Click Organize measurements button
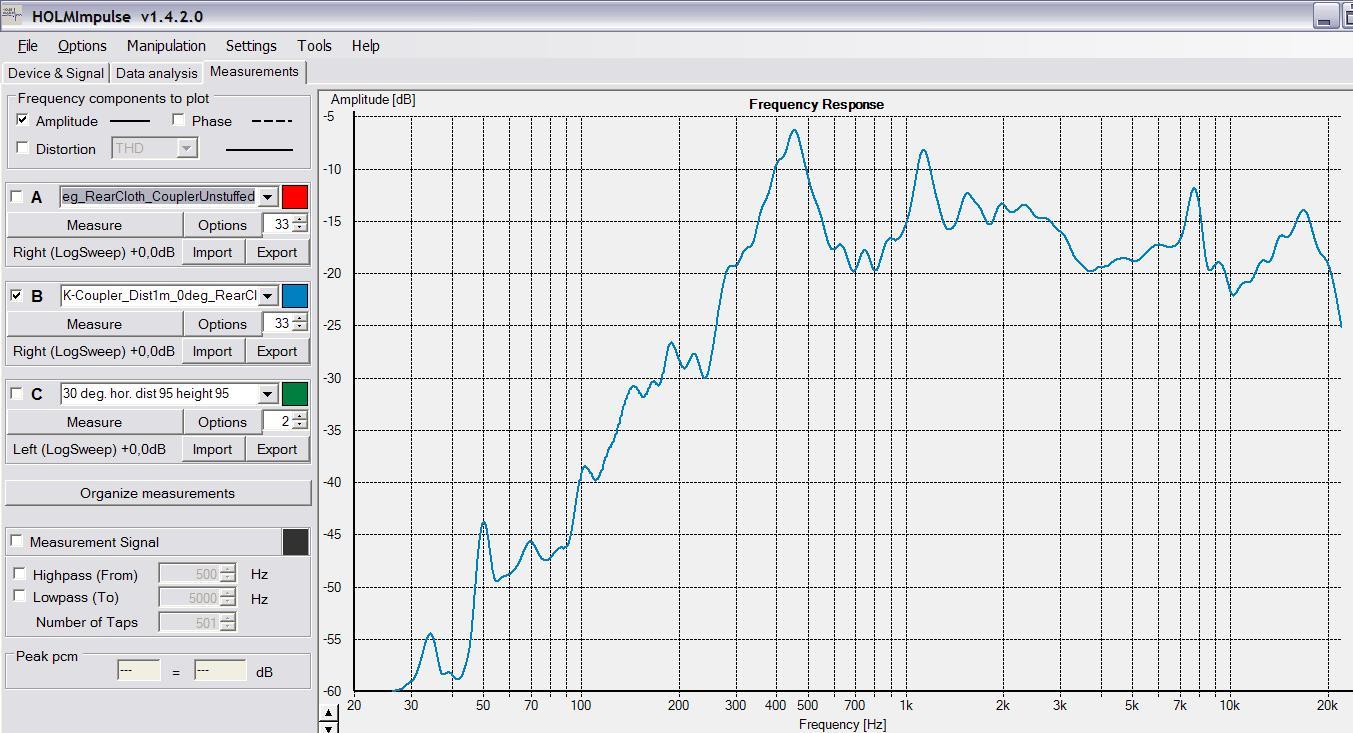The width and height of the screenshot is (1353, 733). point(158,493)
